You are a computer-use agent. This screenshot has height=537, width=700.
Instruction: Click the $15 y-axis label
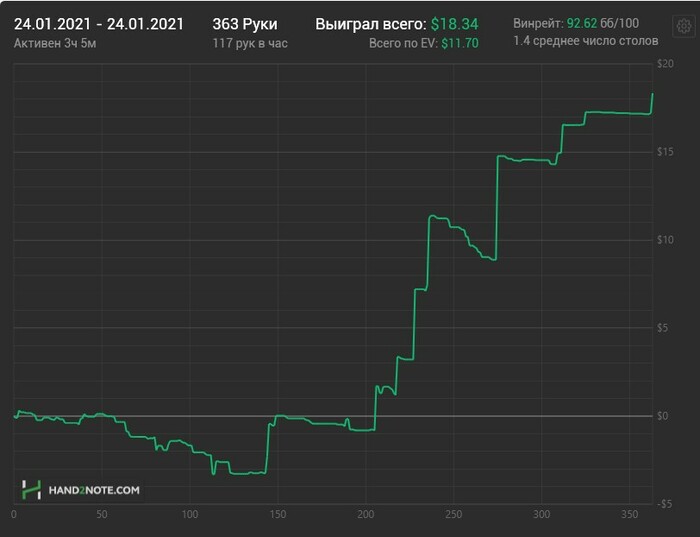[665, 152]
